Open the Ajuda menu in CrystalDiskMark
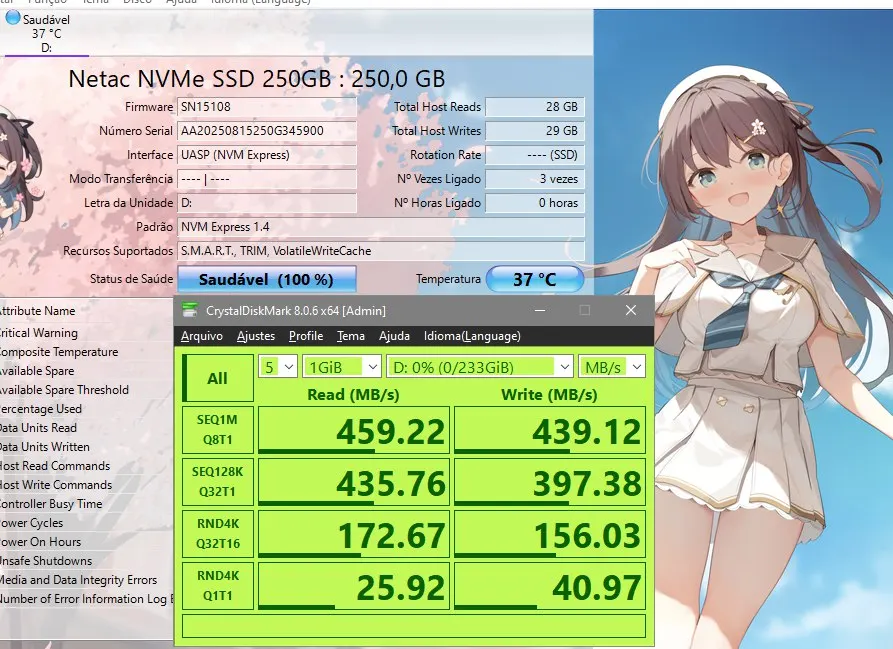This screenshot has width=893, height=649. (394, 336)
